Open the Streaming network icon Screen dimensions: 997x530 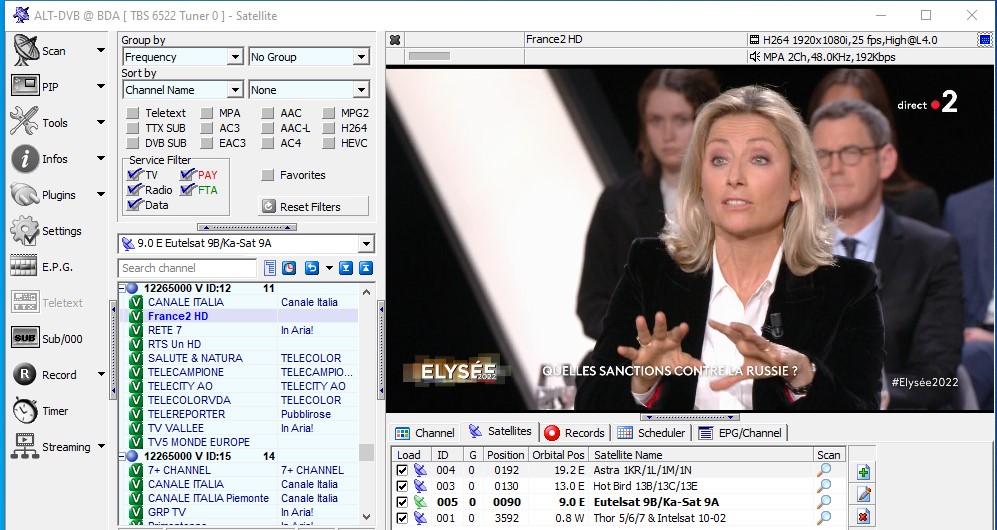pos(25,447)
